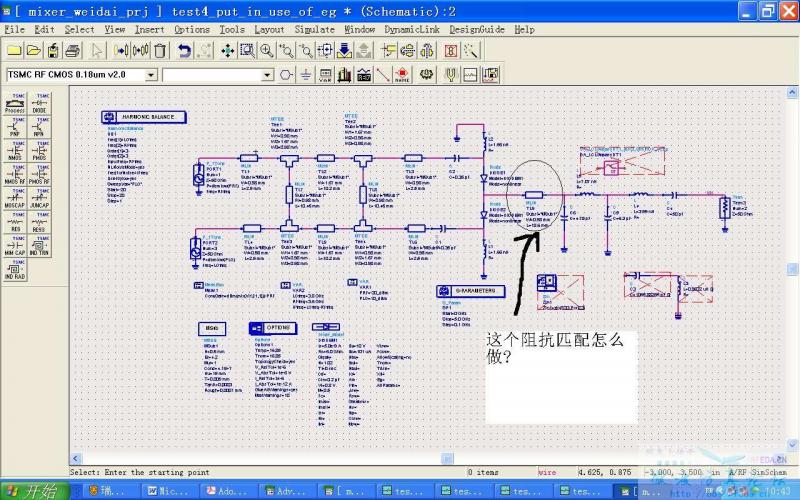Image resolution: width=800 pixels, height=500 pixels.
Task: Undo the last action
Action: 184,51
